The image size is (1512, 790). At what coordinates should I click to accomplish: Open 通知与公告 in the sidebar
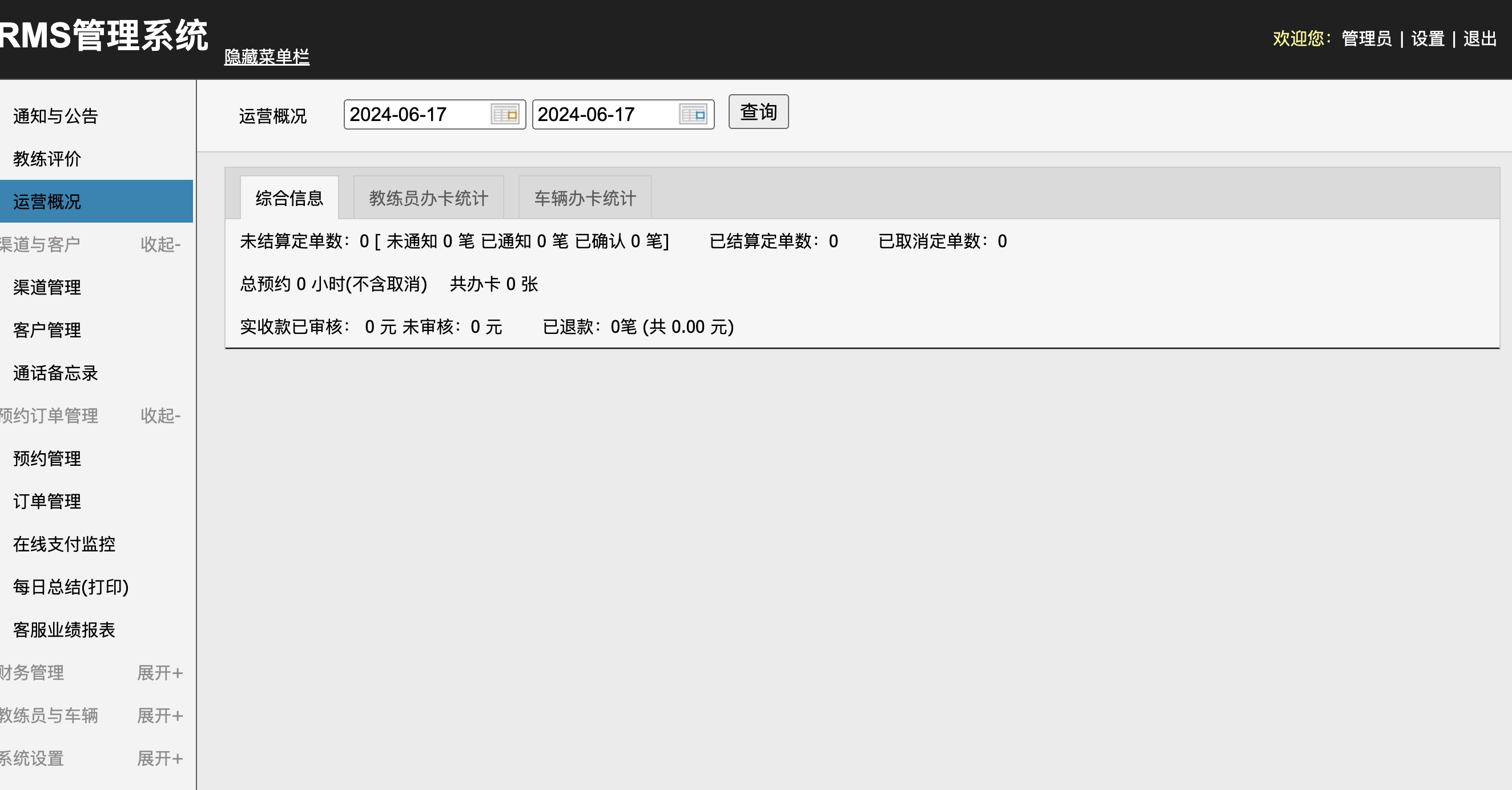pyautogui.click(x=55, y=116)
